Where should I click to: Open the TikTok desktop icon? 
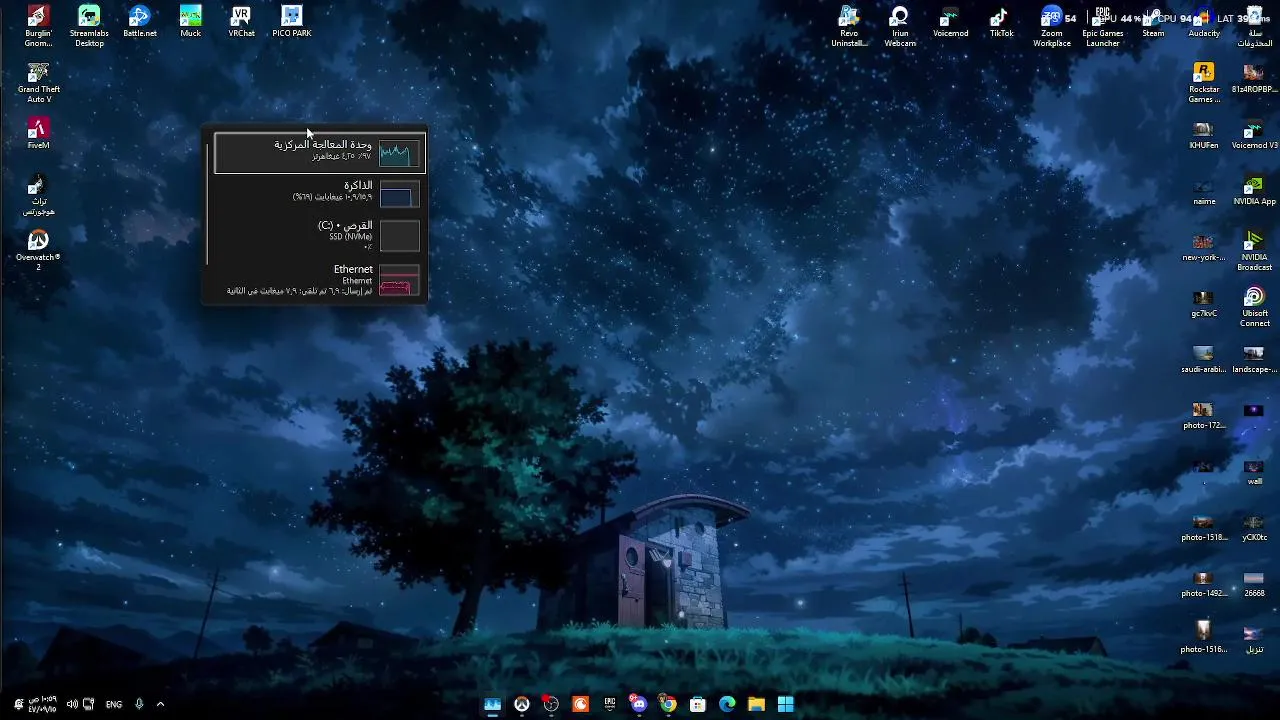[x=1001, y=21]
